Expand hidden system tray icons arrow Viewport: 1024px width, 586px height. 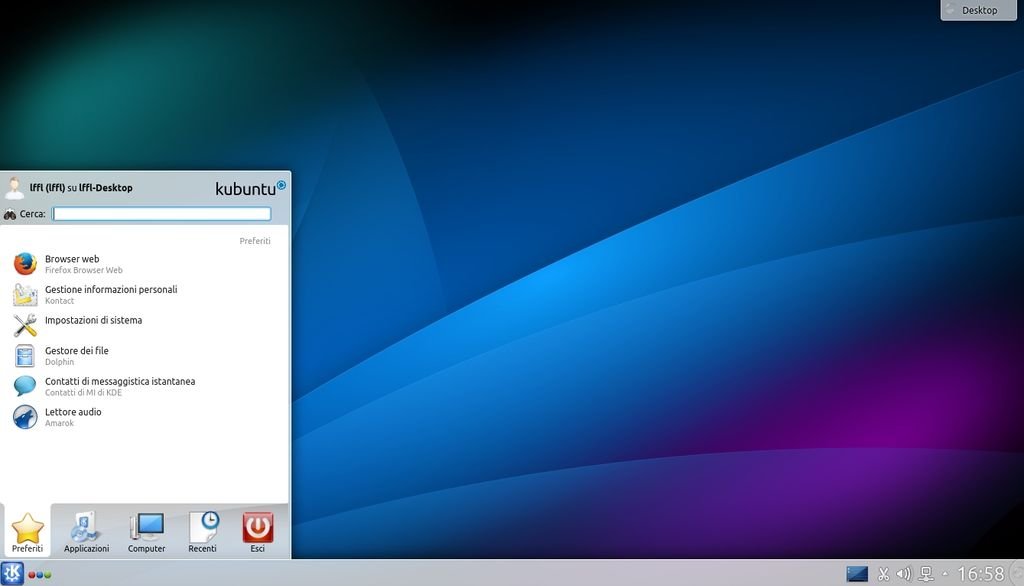coord(945,574)
